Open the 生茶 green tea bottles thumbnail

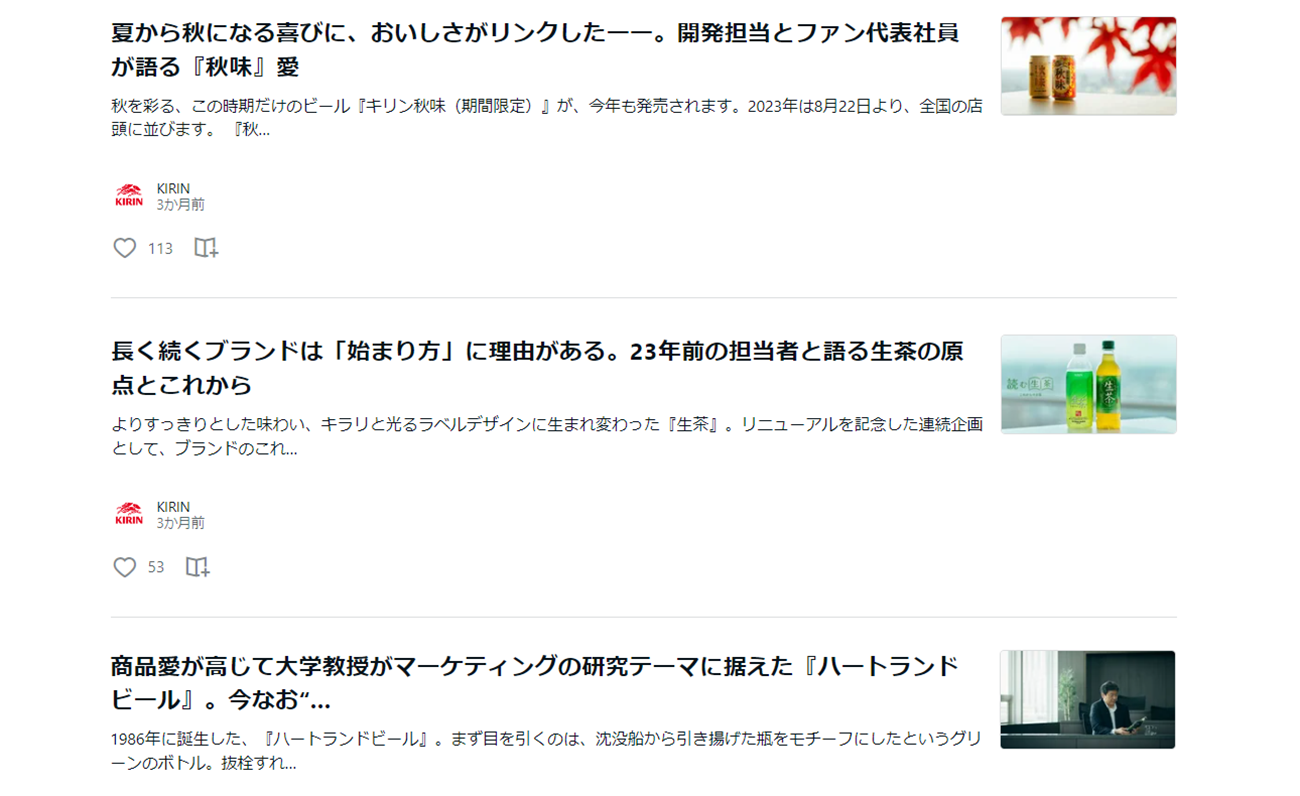(x=1088, y=384)
